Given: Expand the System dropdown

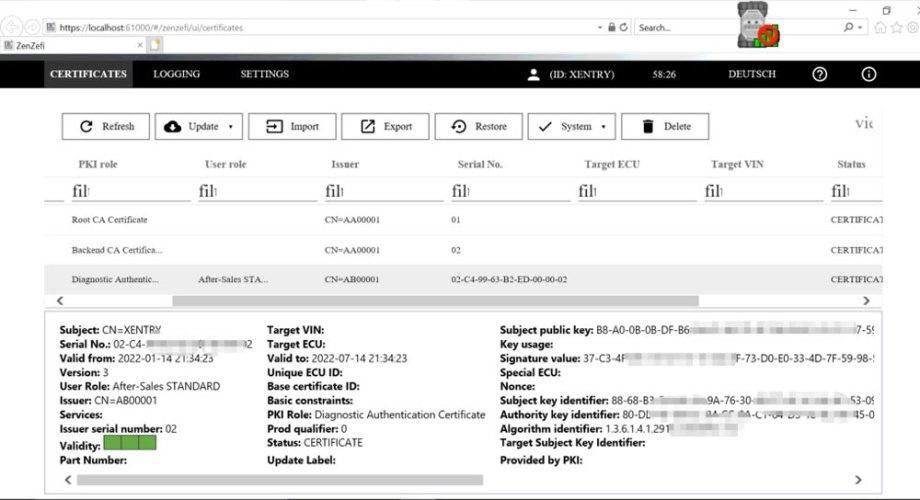Looking at the screenshot, I should click(x=571, y=126).
